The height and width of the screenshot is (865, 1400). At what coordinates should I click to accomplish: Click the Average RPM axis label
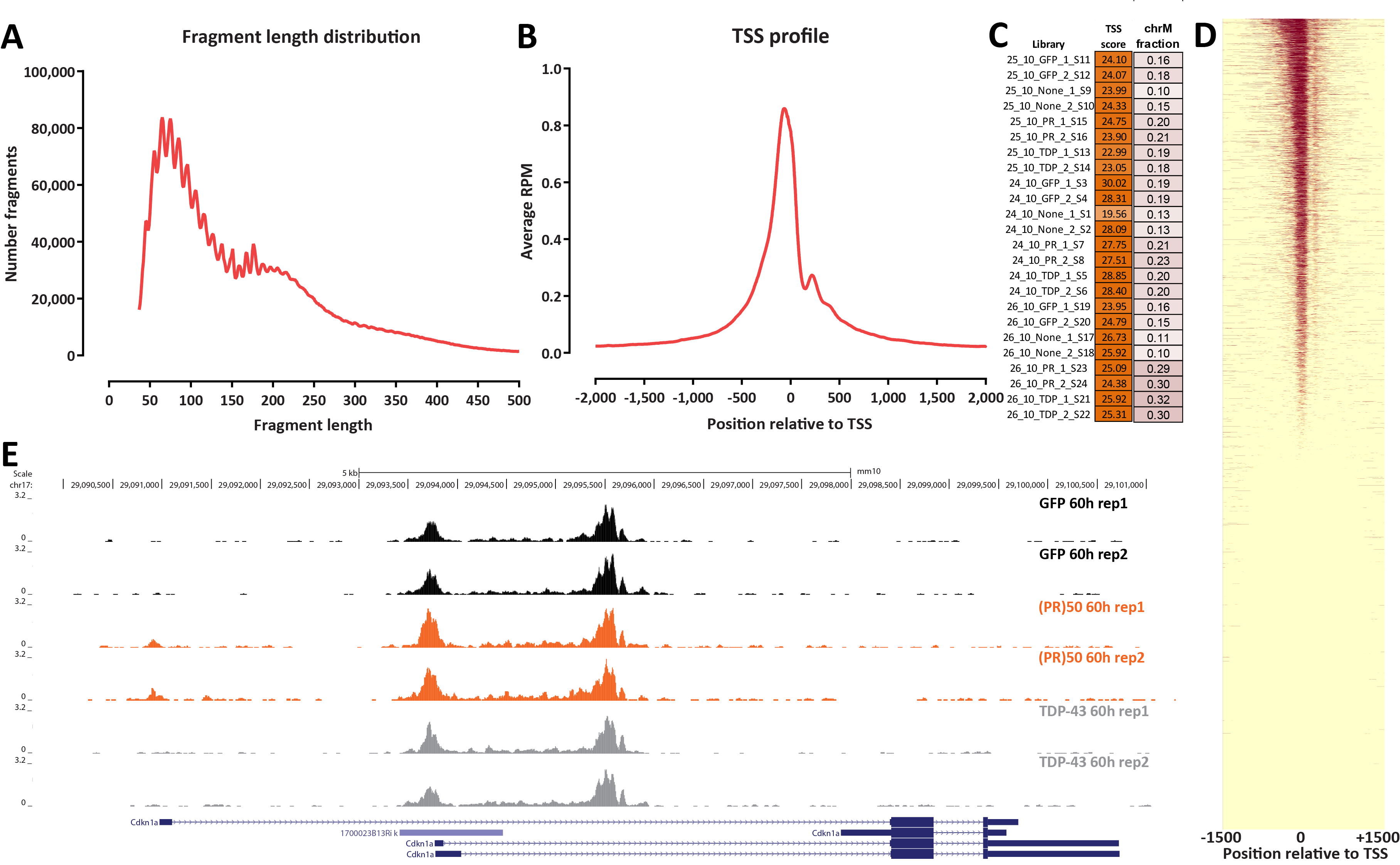527,211
